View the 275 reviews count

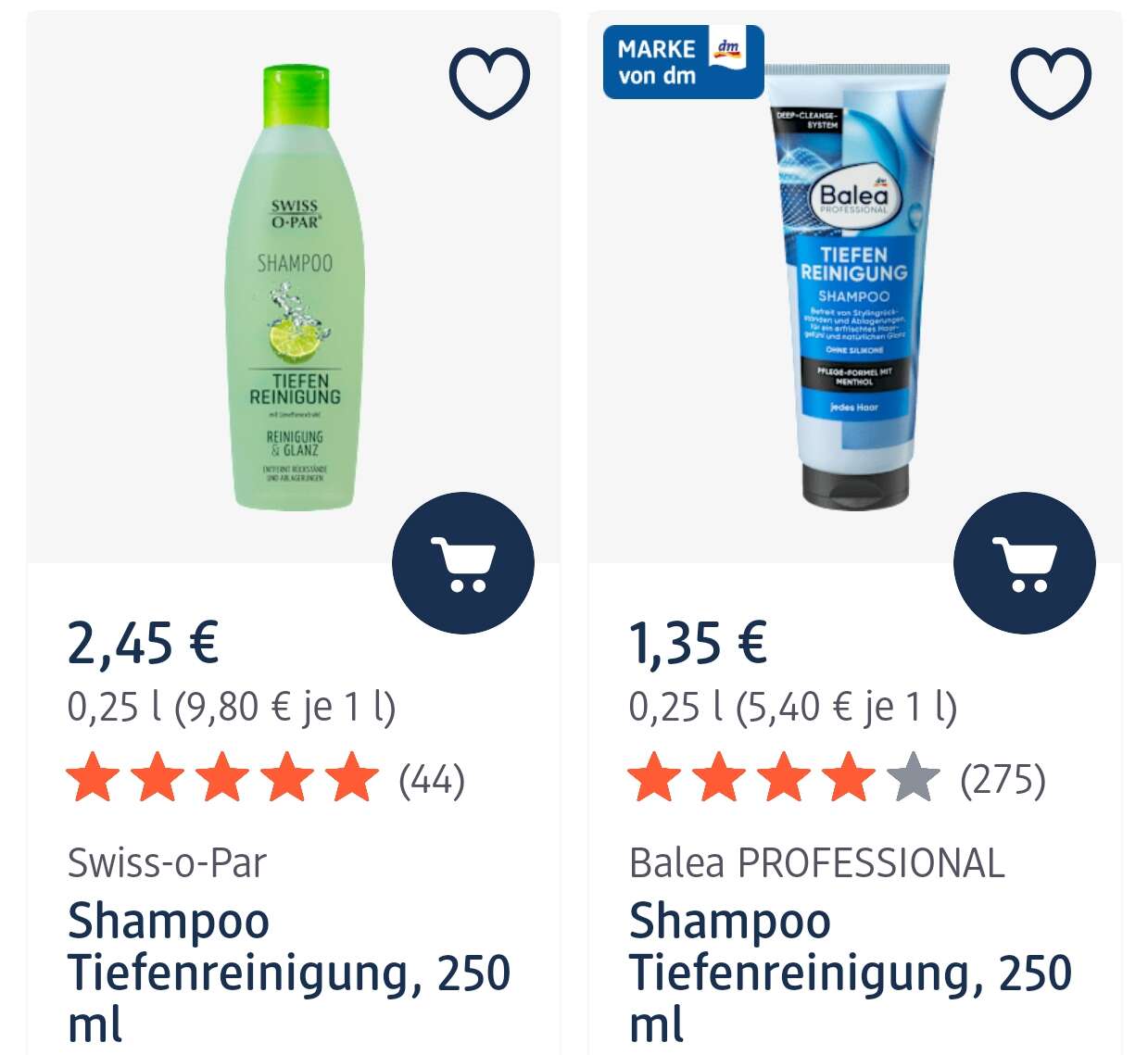pos(1003,780)
